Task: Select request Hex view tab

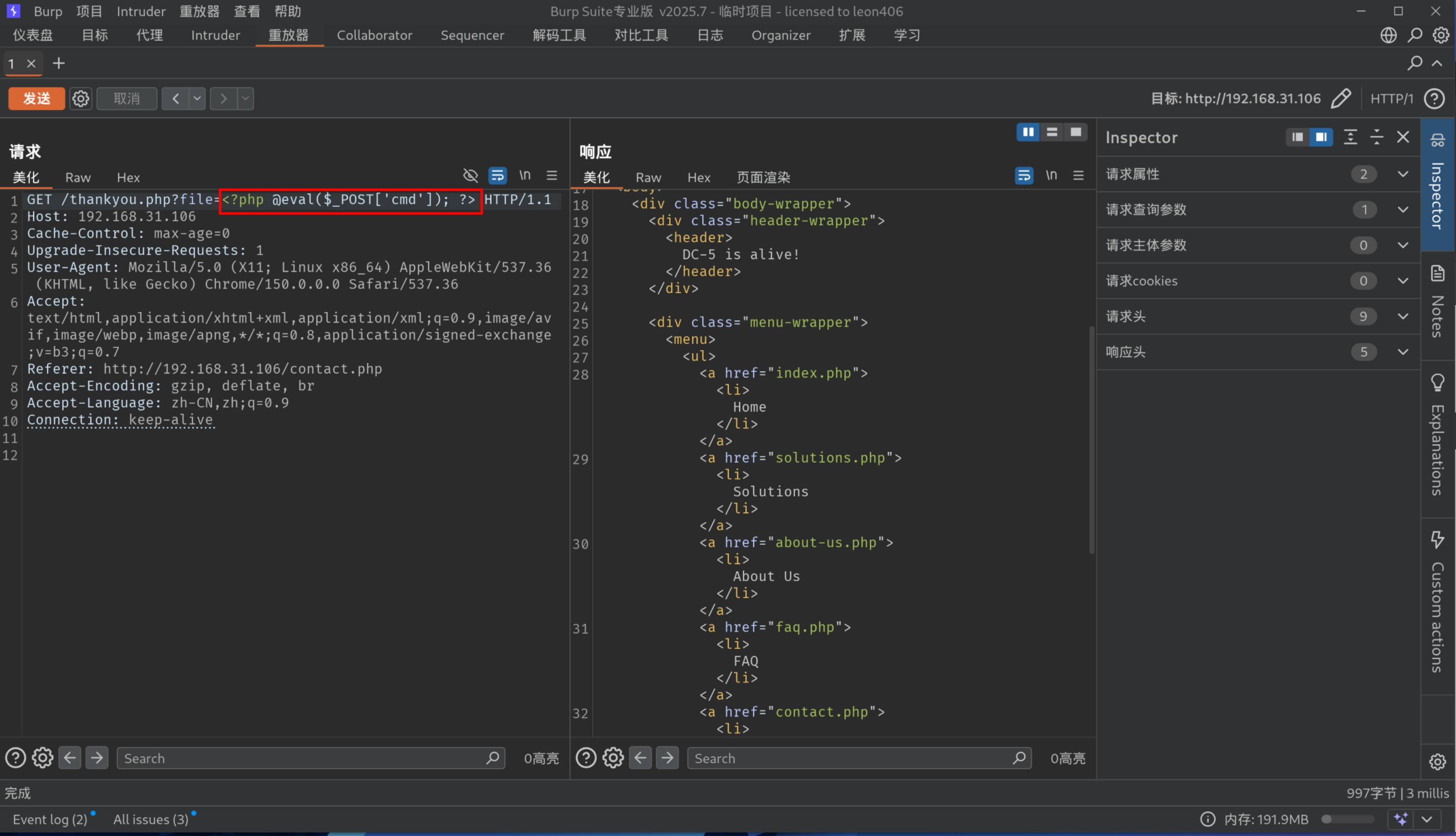Action: [128, 177]
